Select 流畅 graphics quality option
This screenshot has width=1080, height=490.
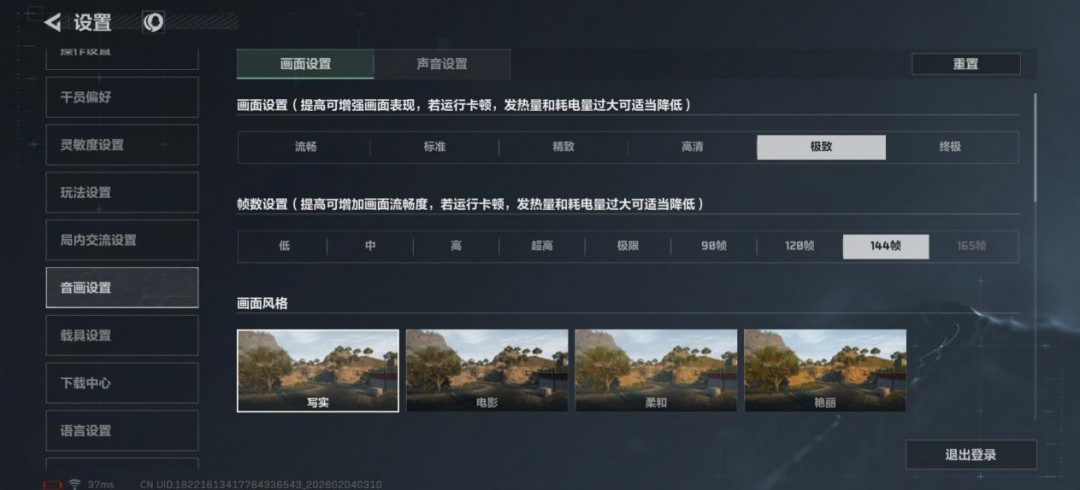tap(306, 147)
